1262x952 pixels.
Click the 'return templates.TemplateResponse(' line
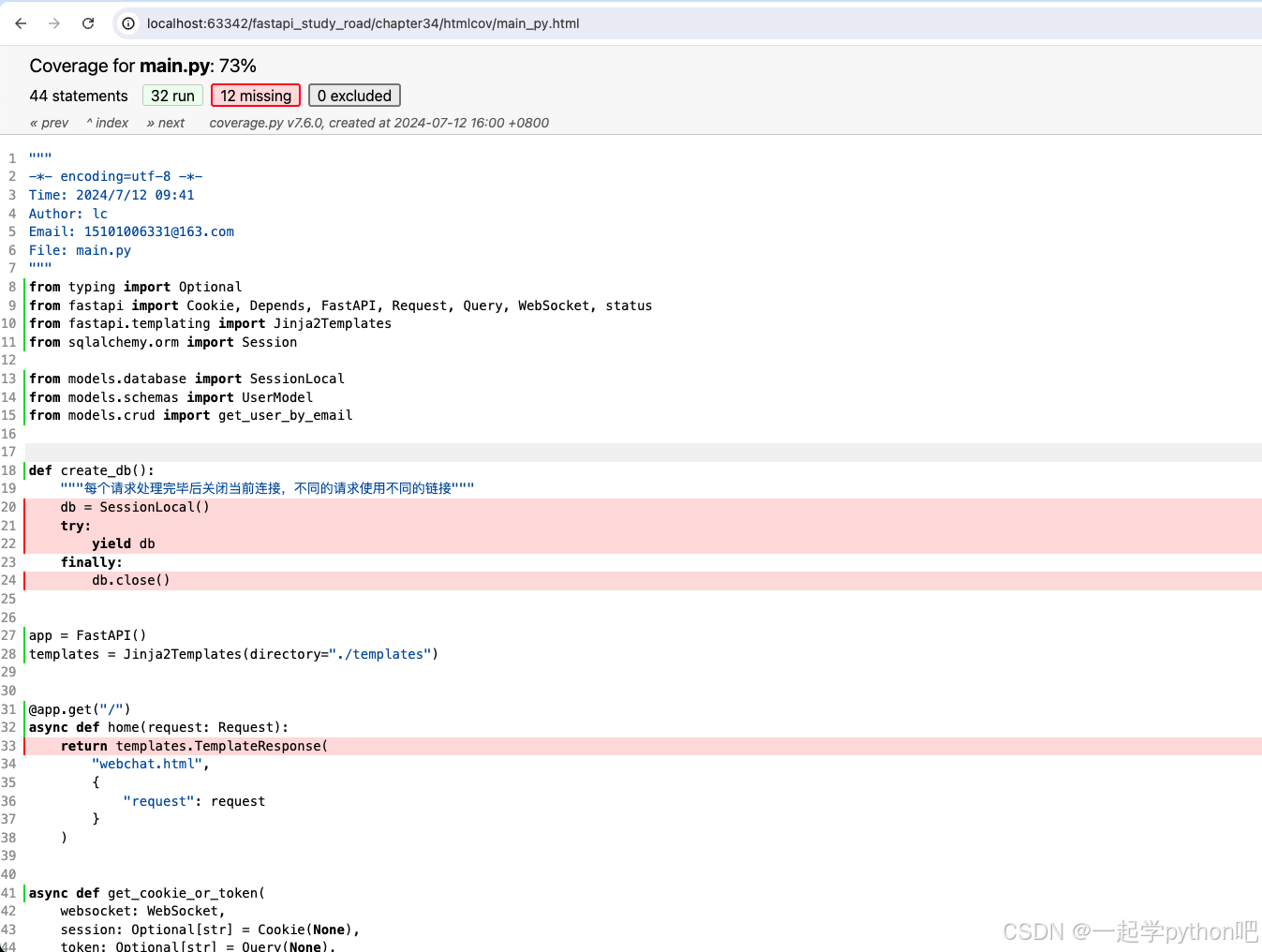(194, 746)
